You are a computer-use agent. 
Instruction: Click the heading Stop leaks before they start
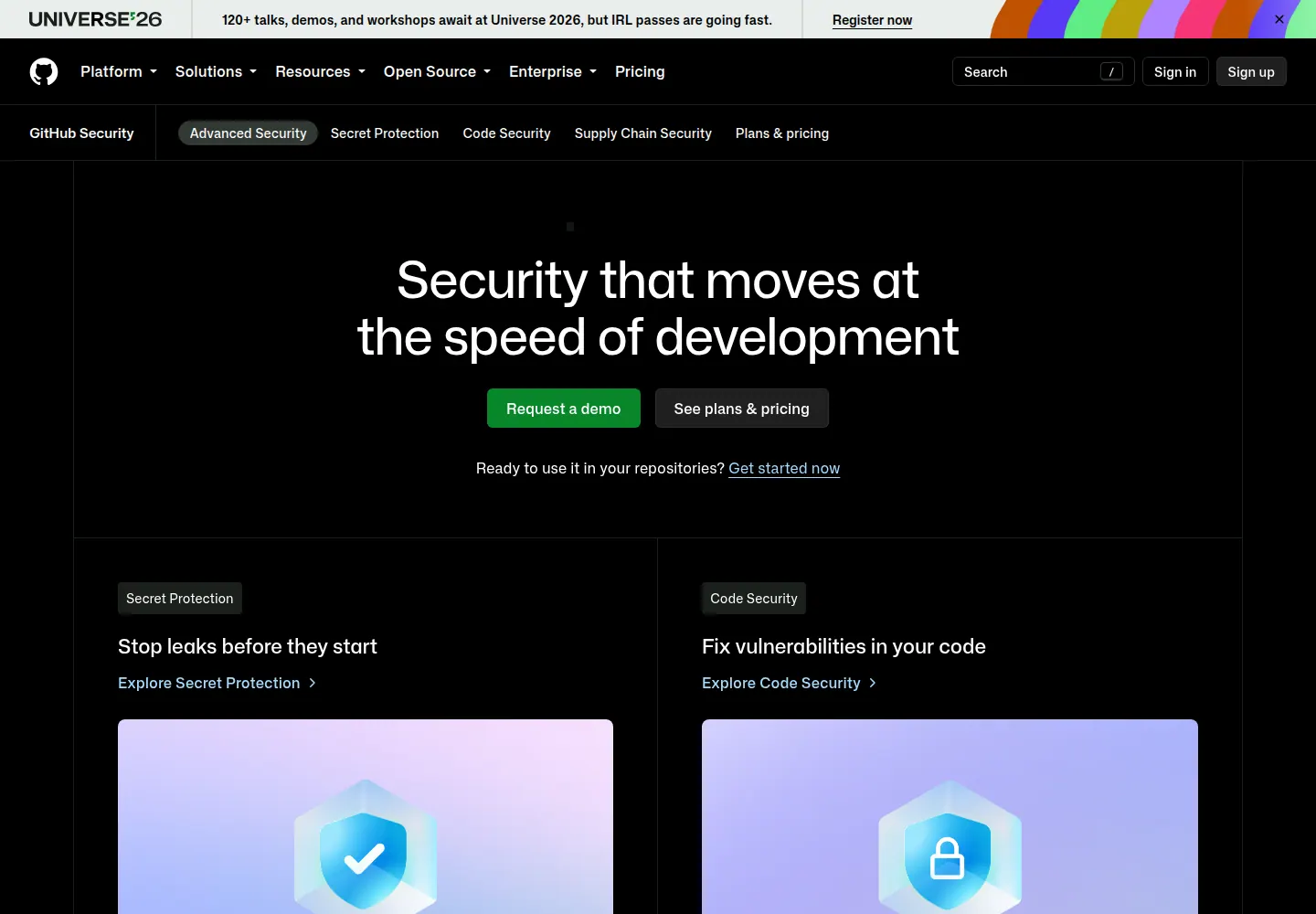[248, 646]
